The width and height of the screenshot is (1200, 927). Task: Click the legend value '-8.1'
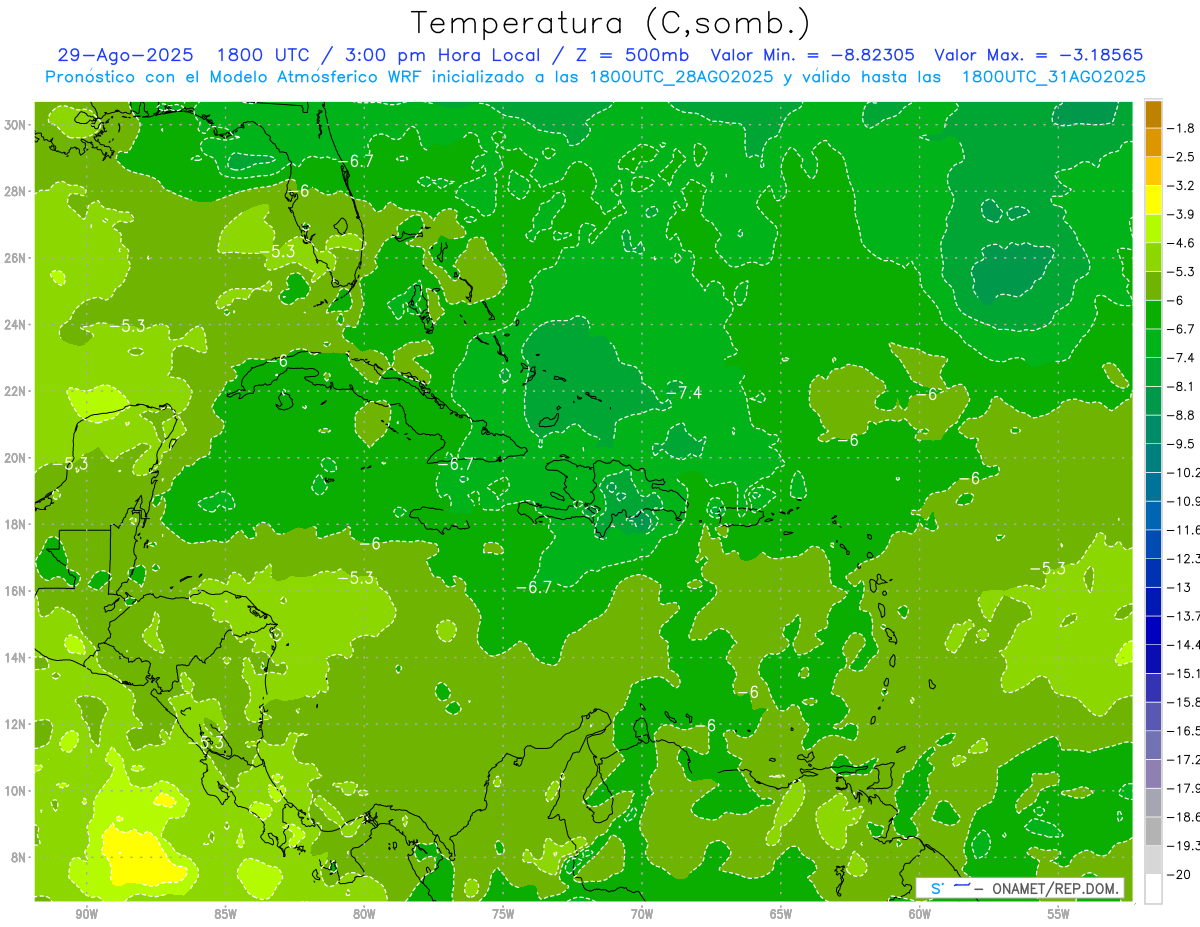click(x=1183, y=386)
